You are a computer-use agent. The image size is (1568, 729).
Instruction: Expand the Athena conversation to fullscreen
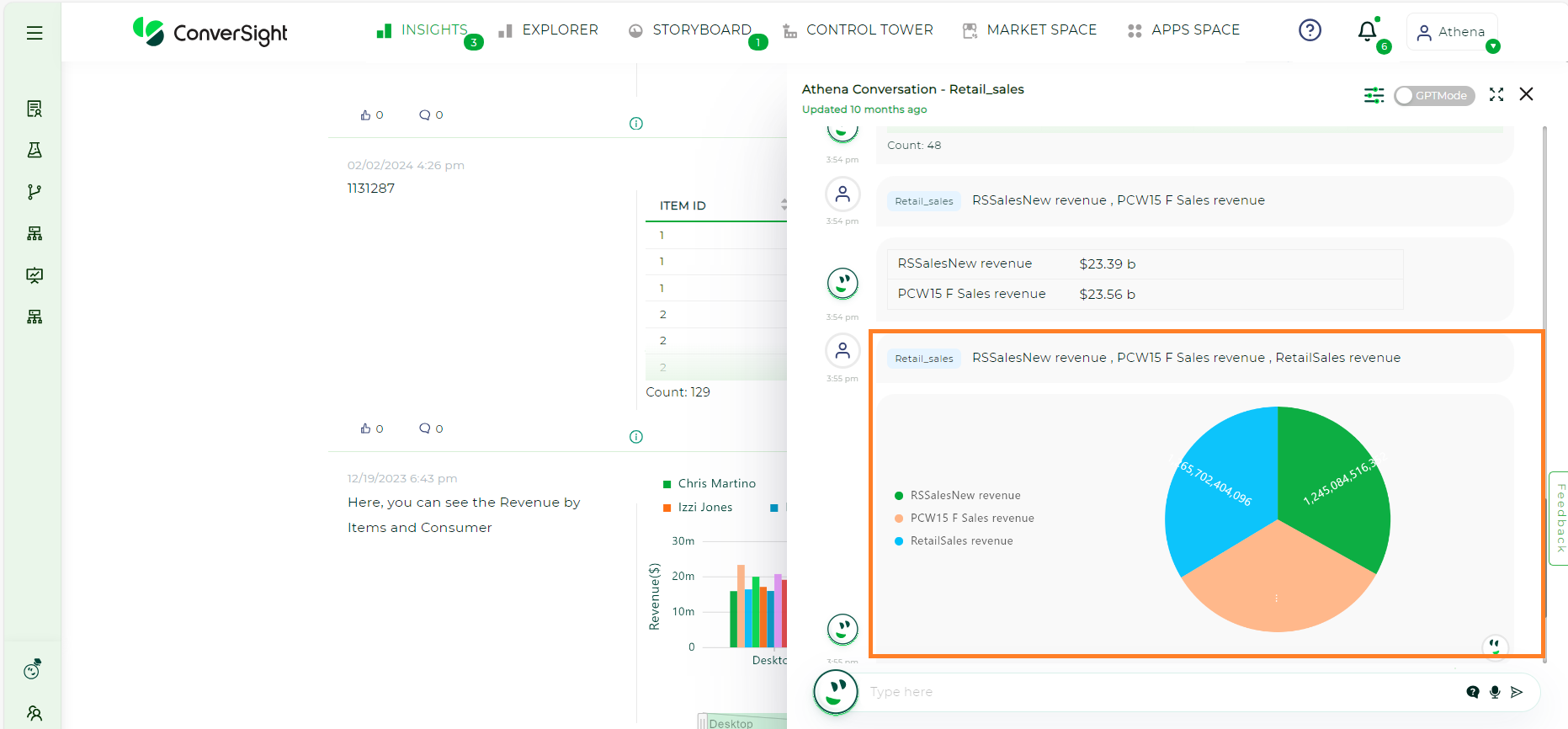point(1496,94)
